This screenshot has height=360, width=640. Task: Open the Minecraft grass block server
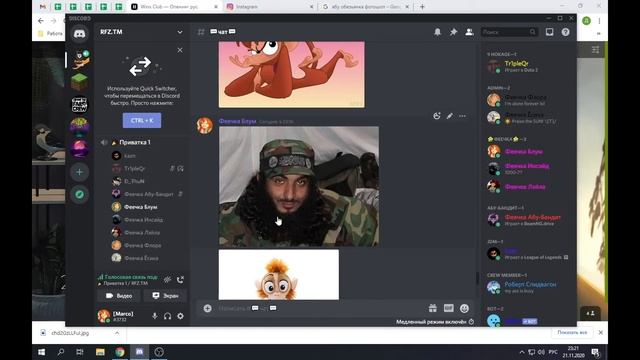(80, 82)
